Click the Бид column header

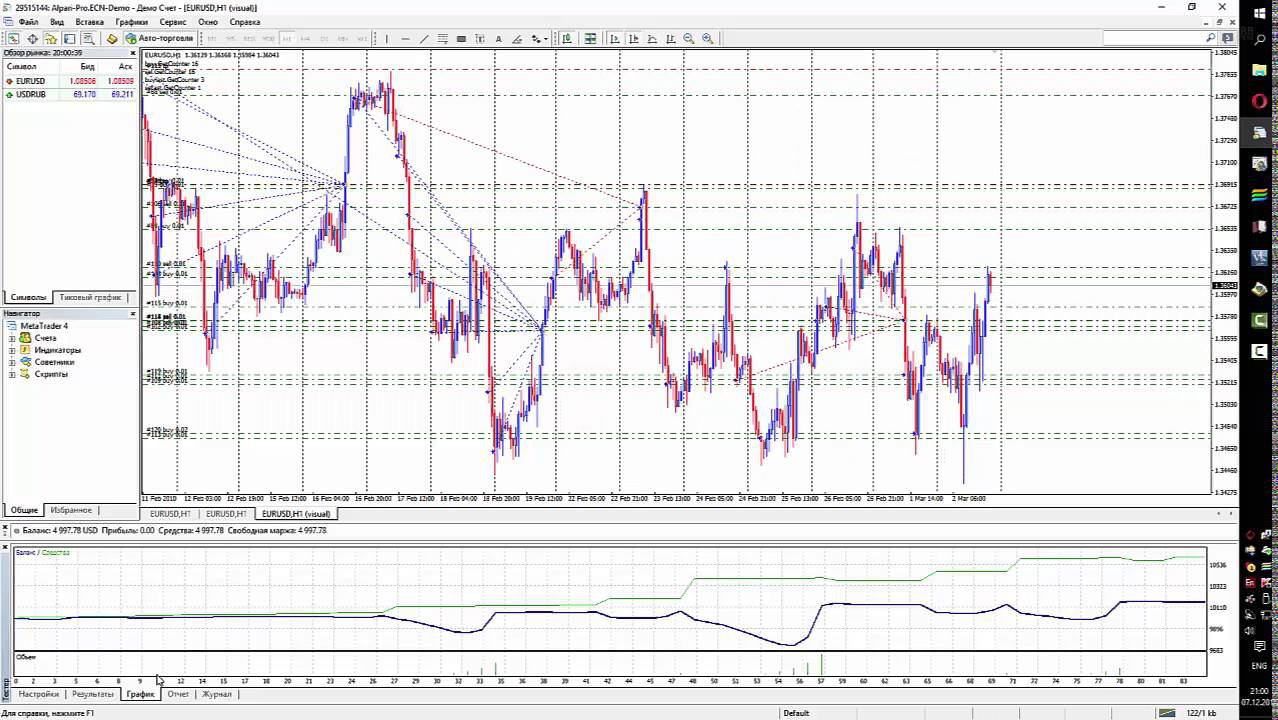[87, 66]
